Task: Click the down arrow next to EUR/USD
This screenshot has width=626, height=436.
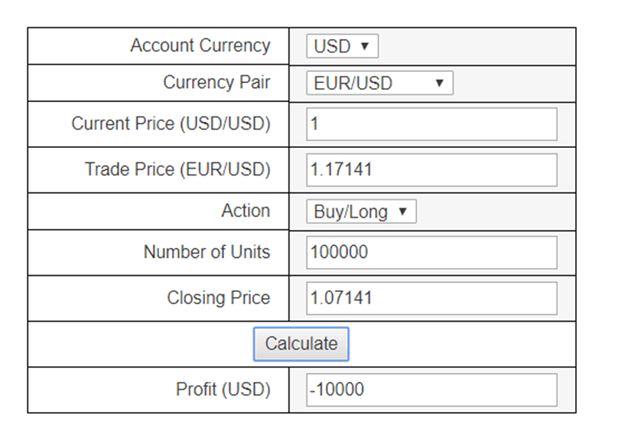Action: coord(439,83)
